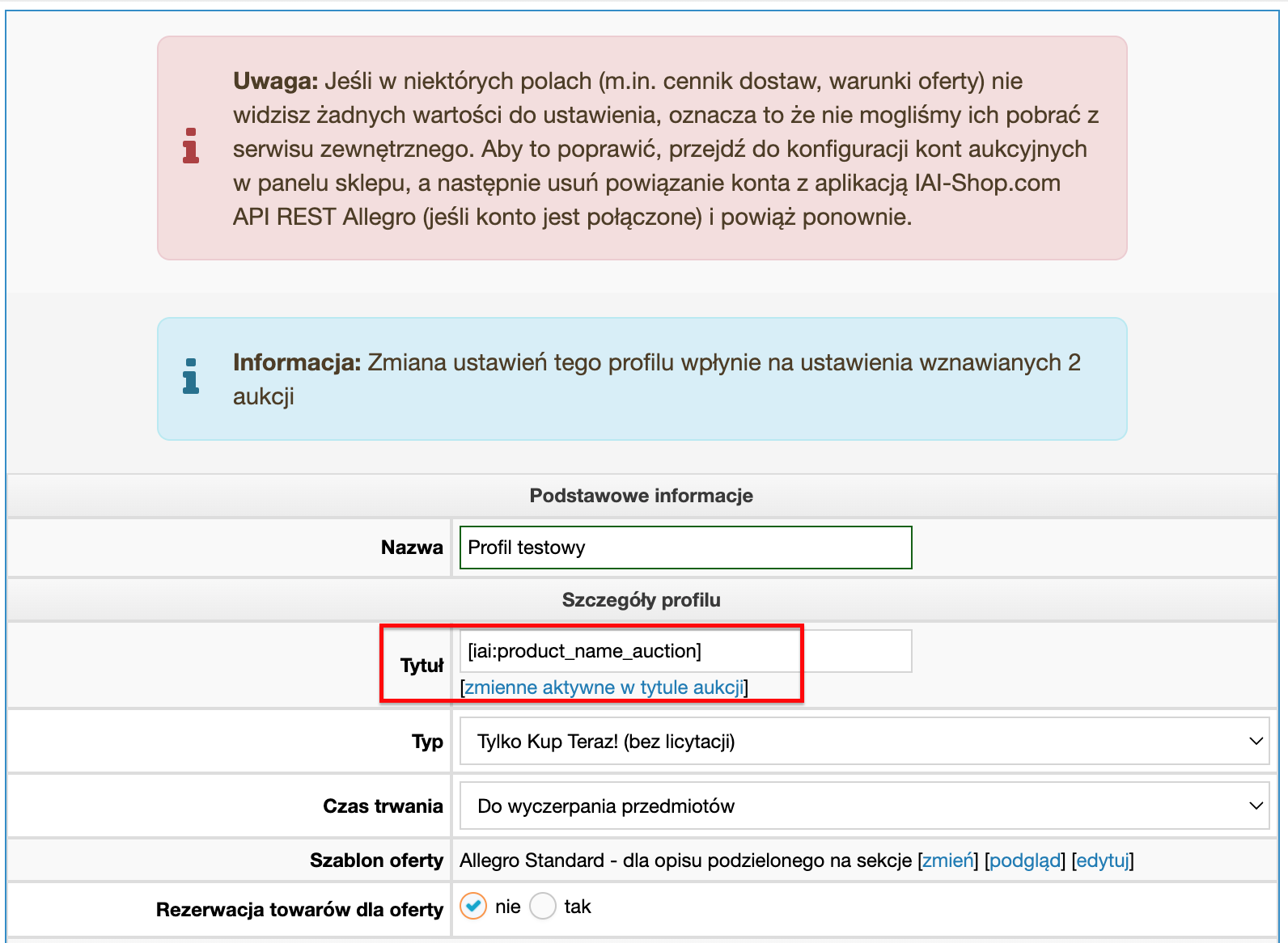
Task: Click the edytuj link for offer template
Action: point(1103,861)
